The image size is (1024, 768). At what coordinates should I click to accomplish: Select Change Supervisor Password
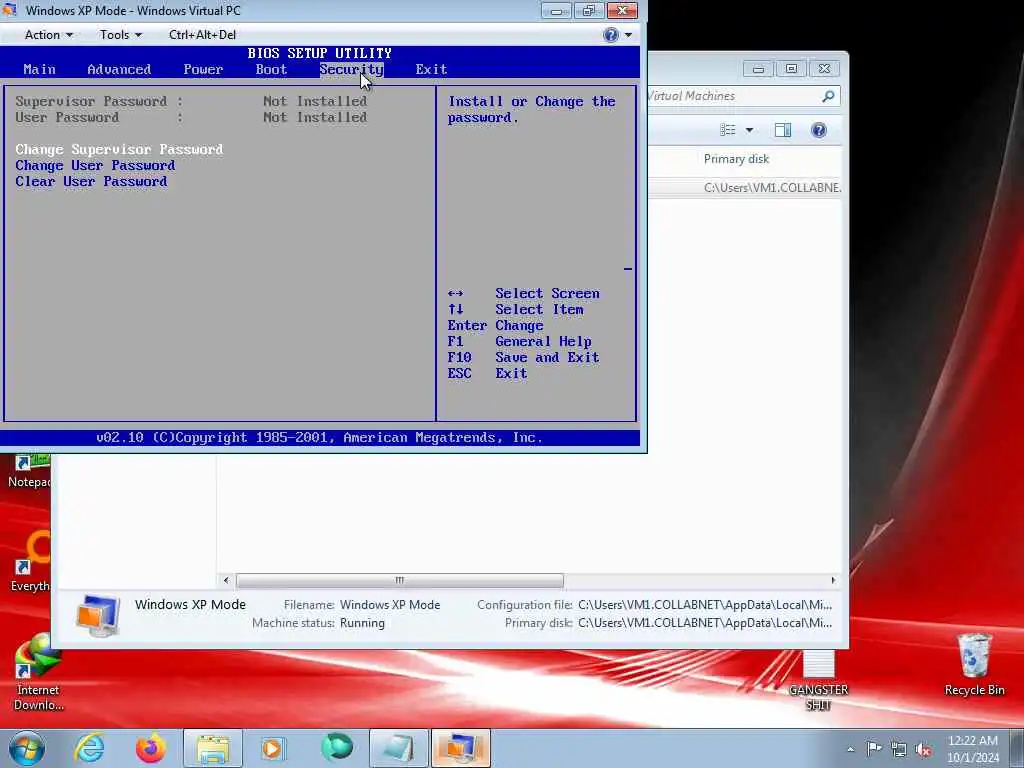click(x=120, y=150)
